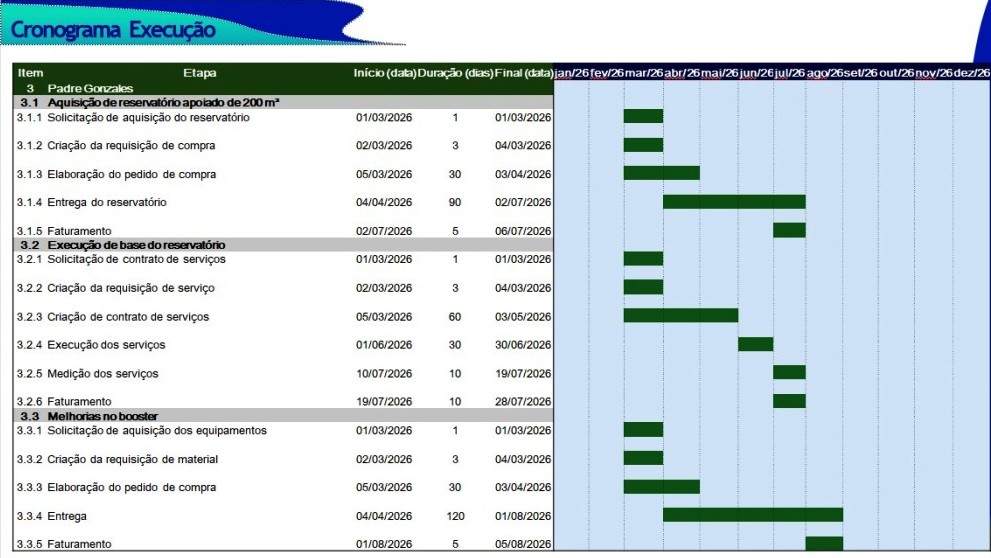Select the end date 30/06/2026 cell
This screenshot has height=558, width=991.
pyautogui.click(x=523, y=345)
